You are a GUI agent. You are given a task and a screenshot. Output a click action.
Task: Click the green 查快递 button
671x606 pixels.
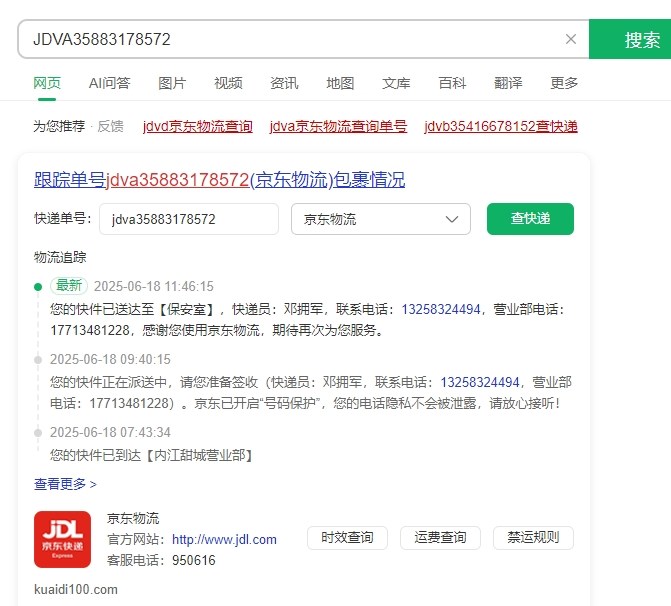[530, 219]
